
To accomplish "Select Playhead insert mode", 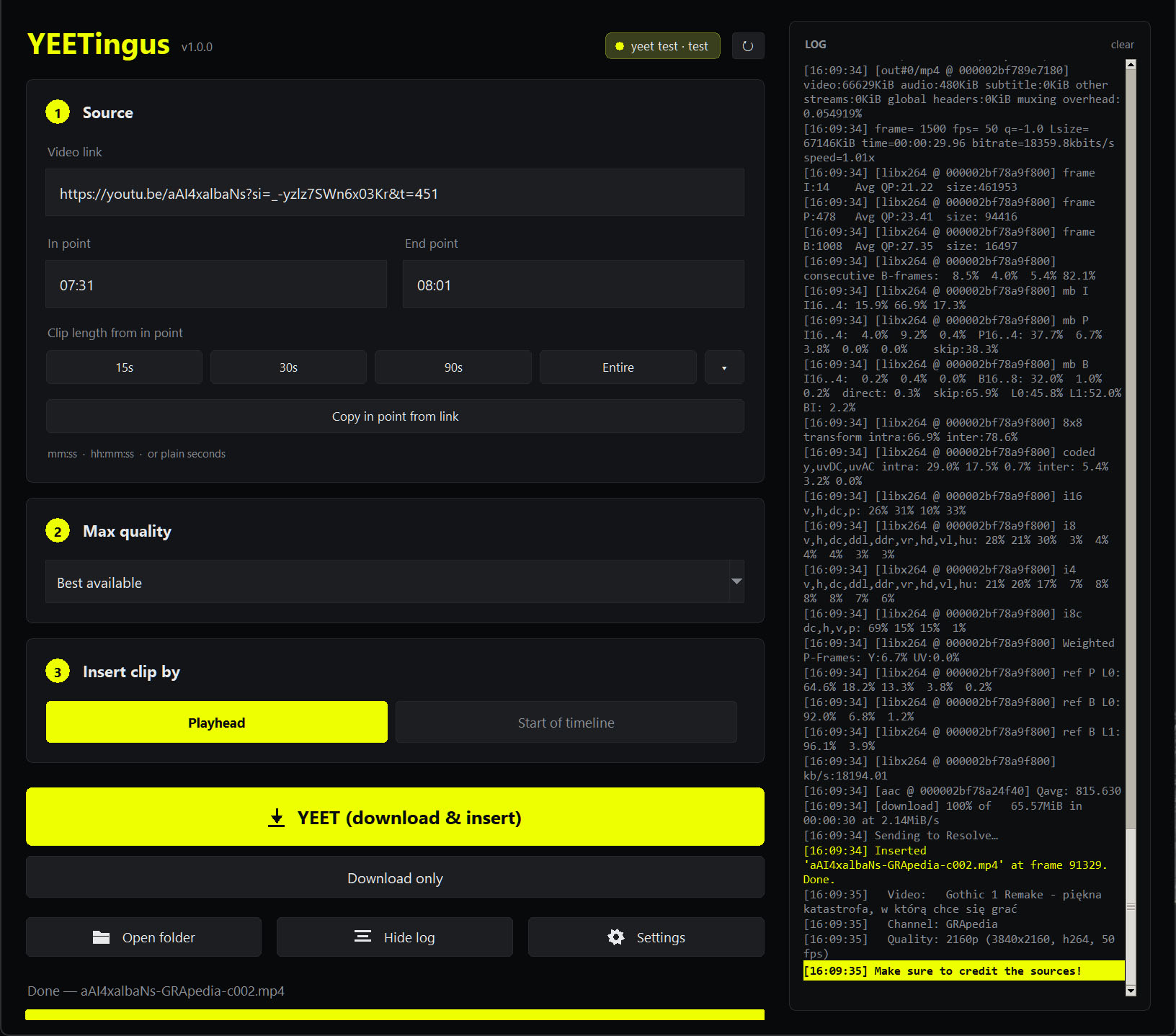I will tap(217, 722).
